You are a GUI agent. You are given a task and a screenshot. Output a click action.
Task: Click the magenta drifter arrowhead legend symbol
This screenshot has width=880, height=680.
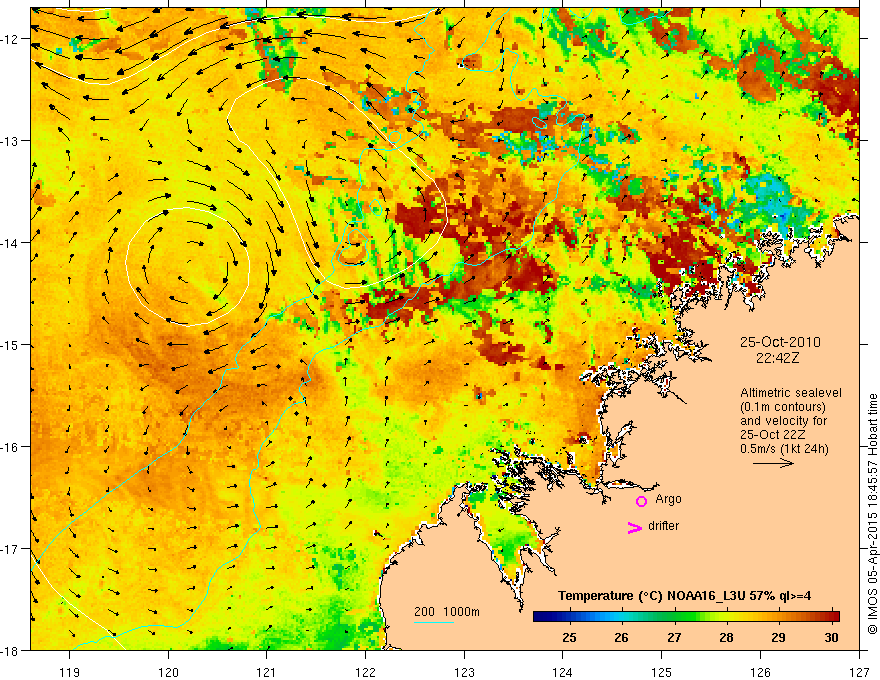pos(634,527)
